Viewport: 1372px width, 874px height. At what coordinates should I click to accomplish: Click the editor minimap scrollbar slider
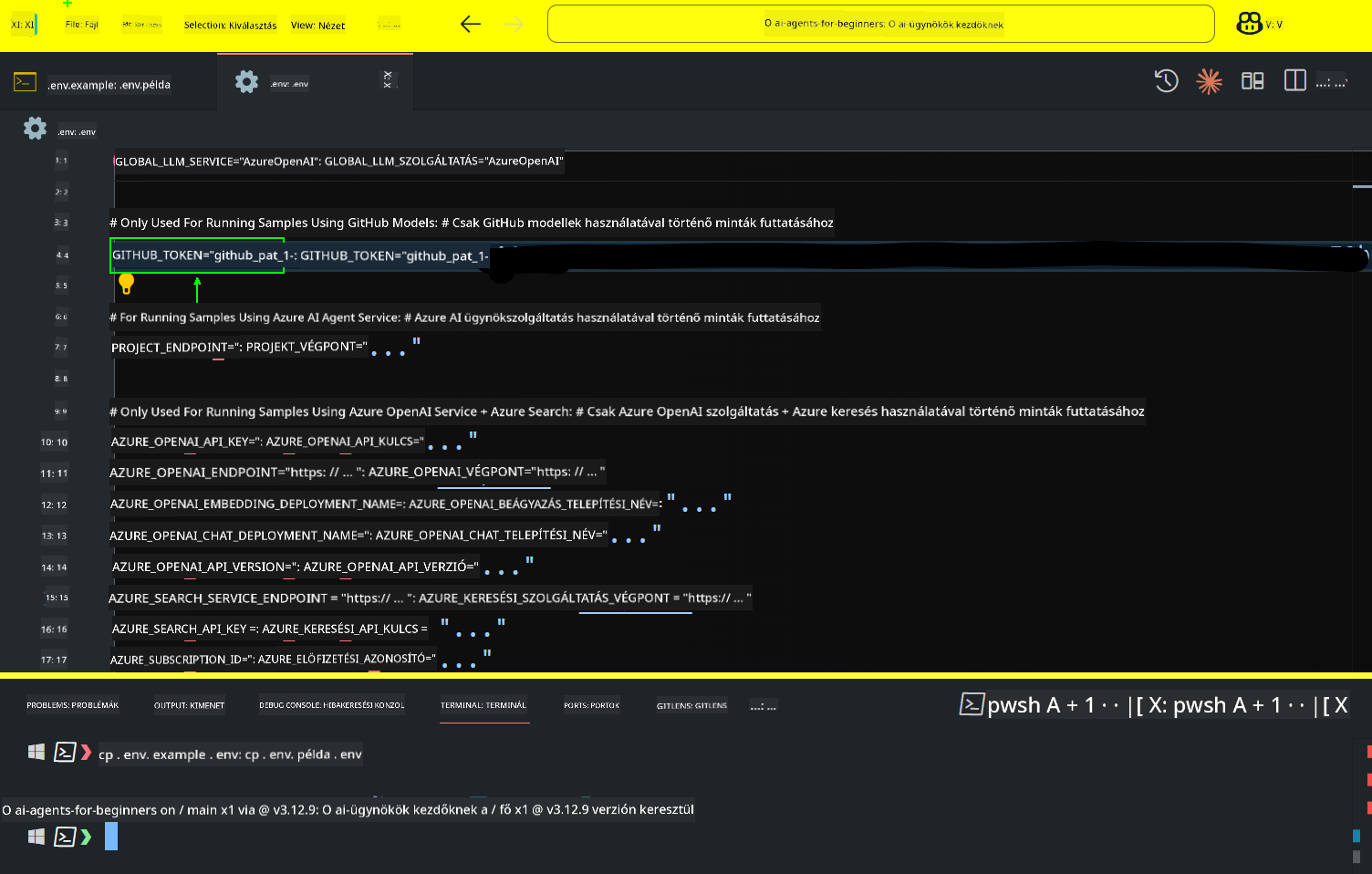[1362, 186]
